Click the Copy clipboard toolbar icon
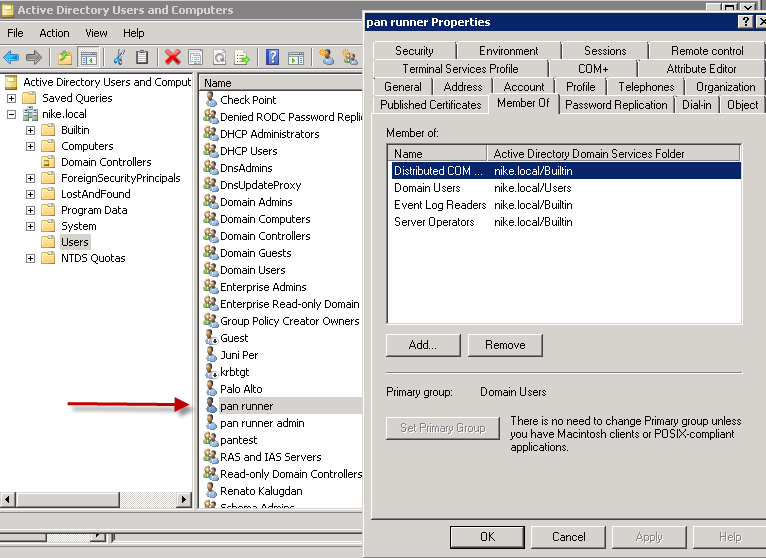This screenshot has width=766, height=558. tap(142, 57)
